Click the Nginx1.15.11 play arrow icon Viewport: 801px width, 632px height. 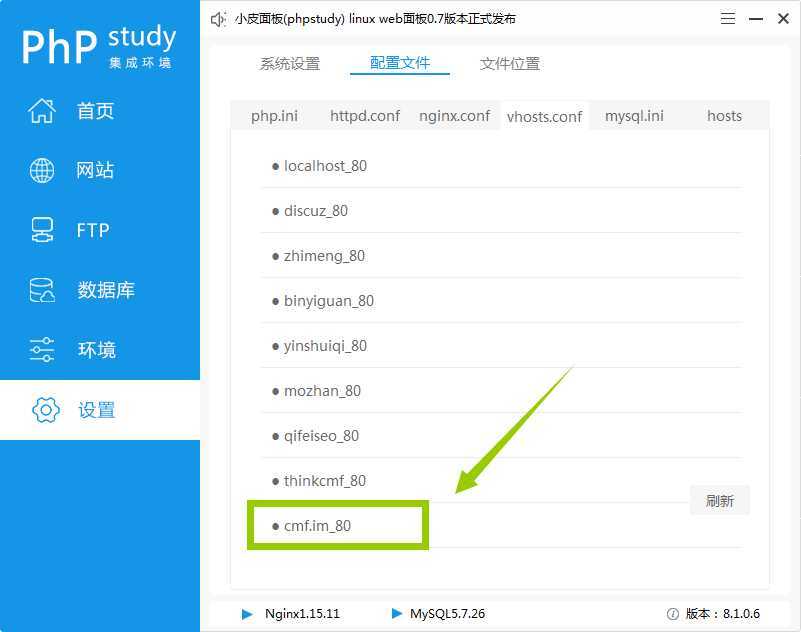tap(247, 614)
